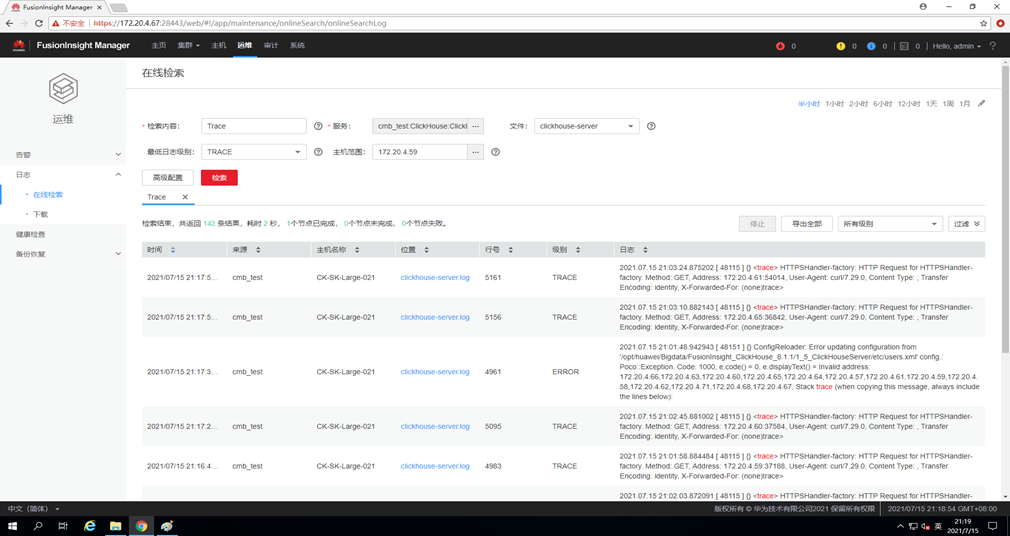Image resolution: width=1010 pixels, height=536 pixels.
Task: Open major alarms yellow icon
Action: coord(841,46)
